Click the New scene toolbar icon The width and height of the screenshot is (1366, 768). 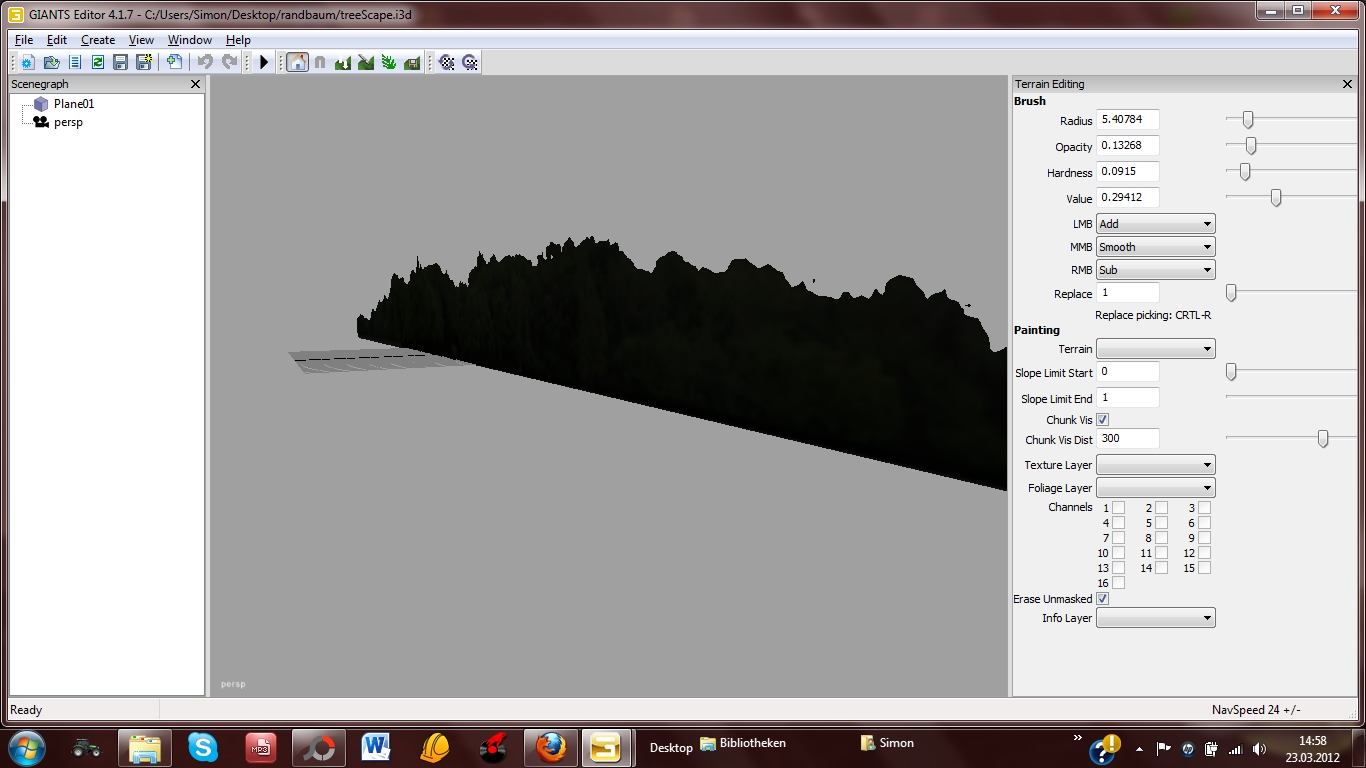pos(27,62)
